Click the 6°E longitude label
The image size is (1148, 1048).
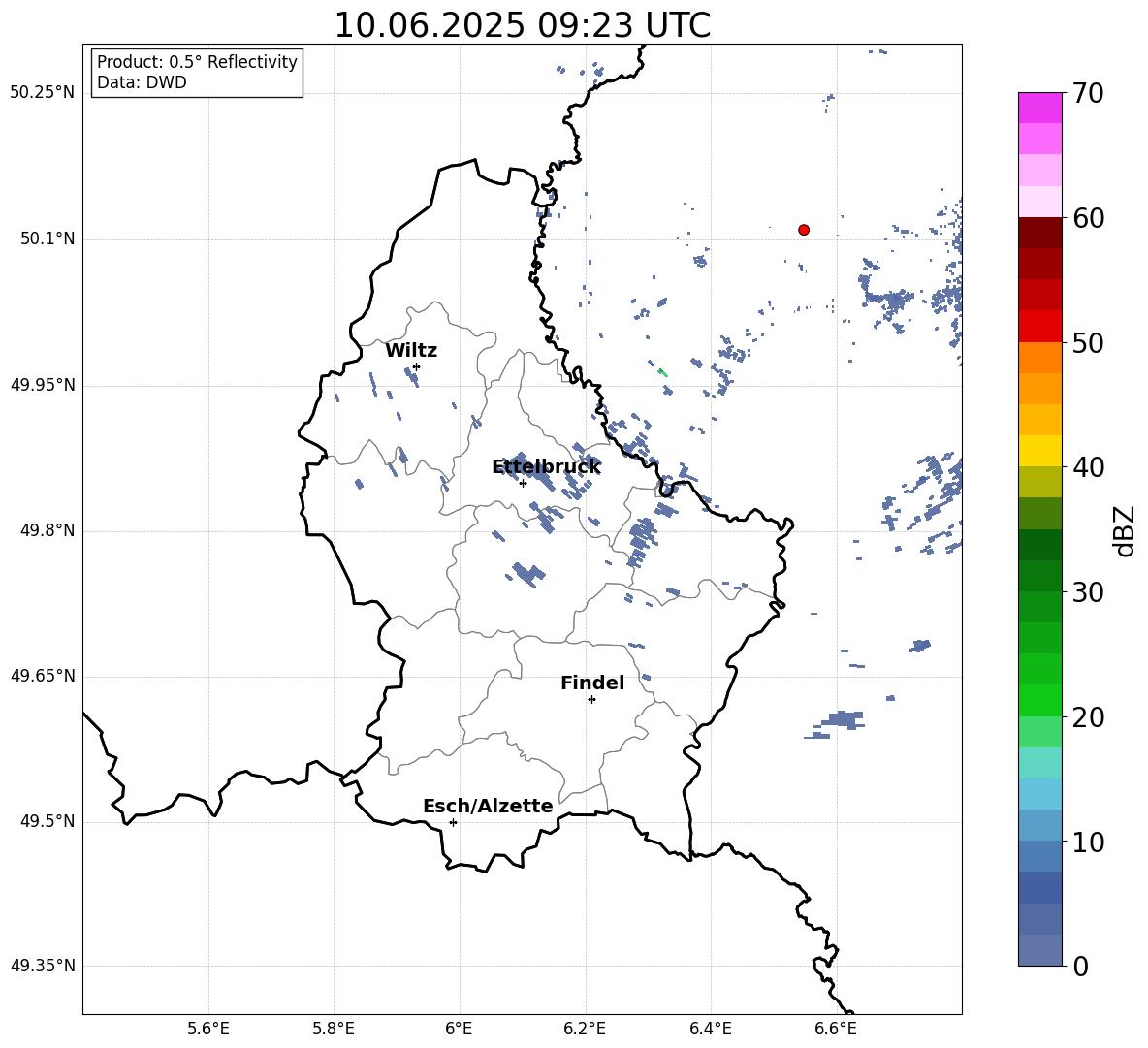point(459,1029)
